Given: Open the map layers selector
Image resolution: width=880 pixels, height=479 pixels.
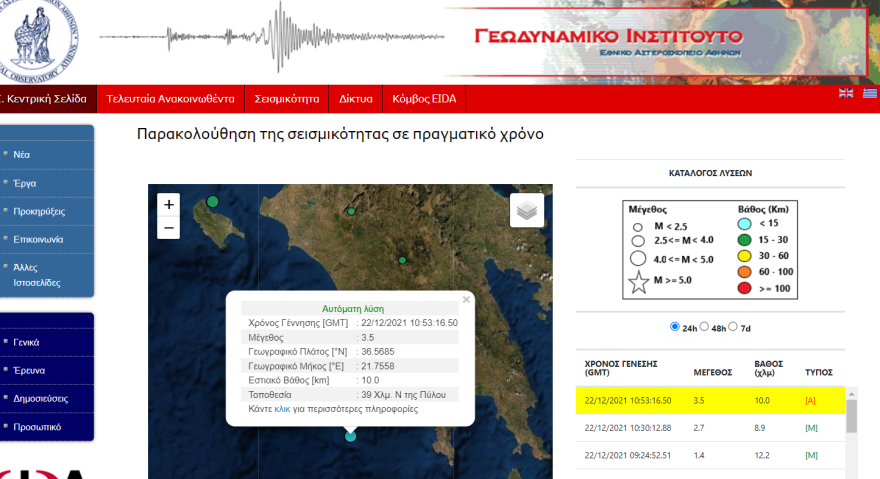Looking at the screenshot, I should [526, 211].
